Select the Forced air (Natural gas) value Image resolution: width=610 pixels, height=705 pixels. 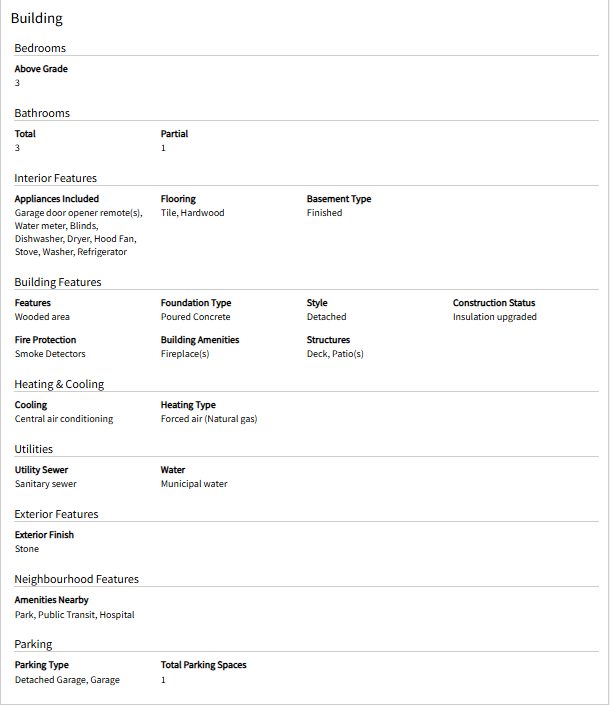209,419
